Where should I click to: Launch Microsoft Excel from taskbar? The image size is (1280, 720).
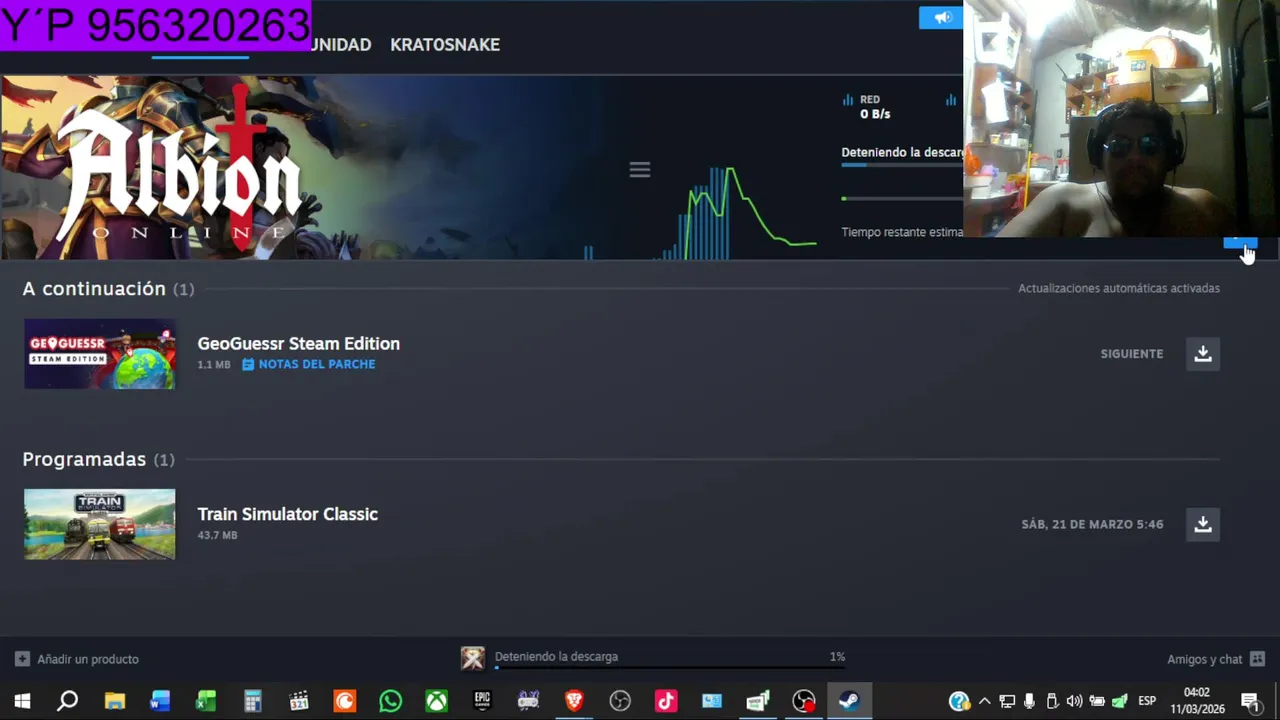(206, 701)
